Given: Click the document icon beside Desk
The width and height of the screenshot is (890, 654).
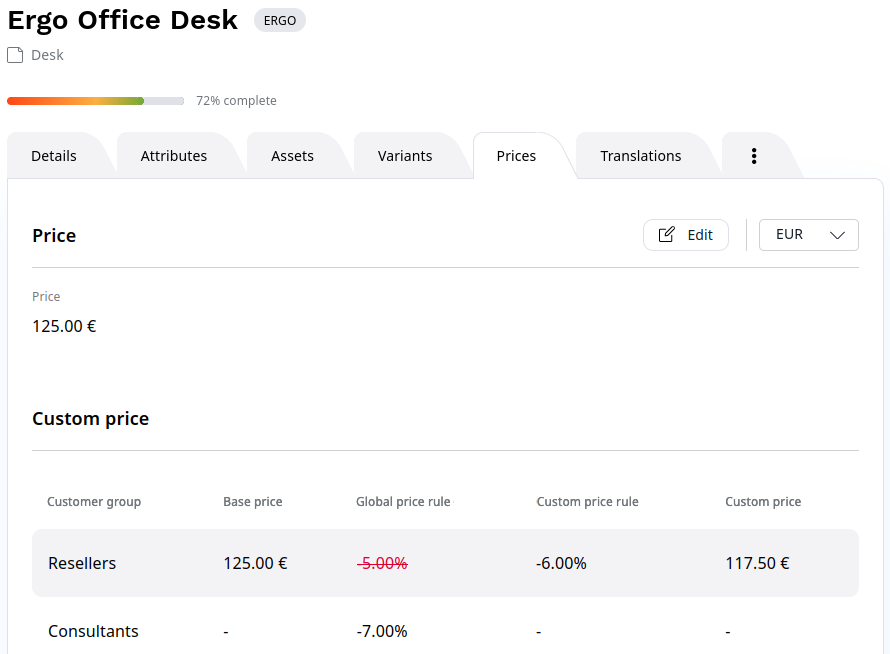Looking at the screenshot, I should (x=15, y=56).
